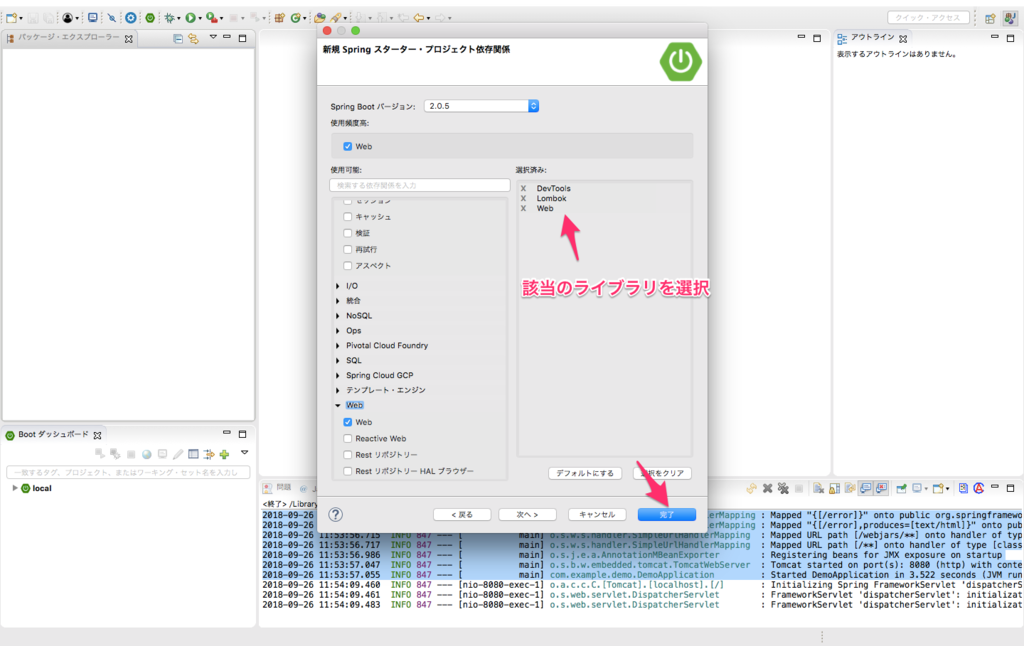
Task: Uncheck the frequently used Web checkbox
Action: (x=347, y=146)
